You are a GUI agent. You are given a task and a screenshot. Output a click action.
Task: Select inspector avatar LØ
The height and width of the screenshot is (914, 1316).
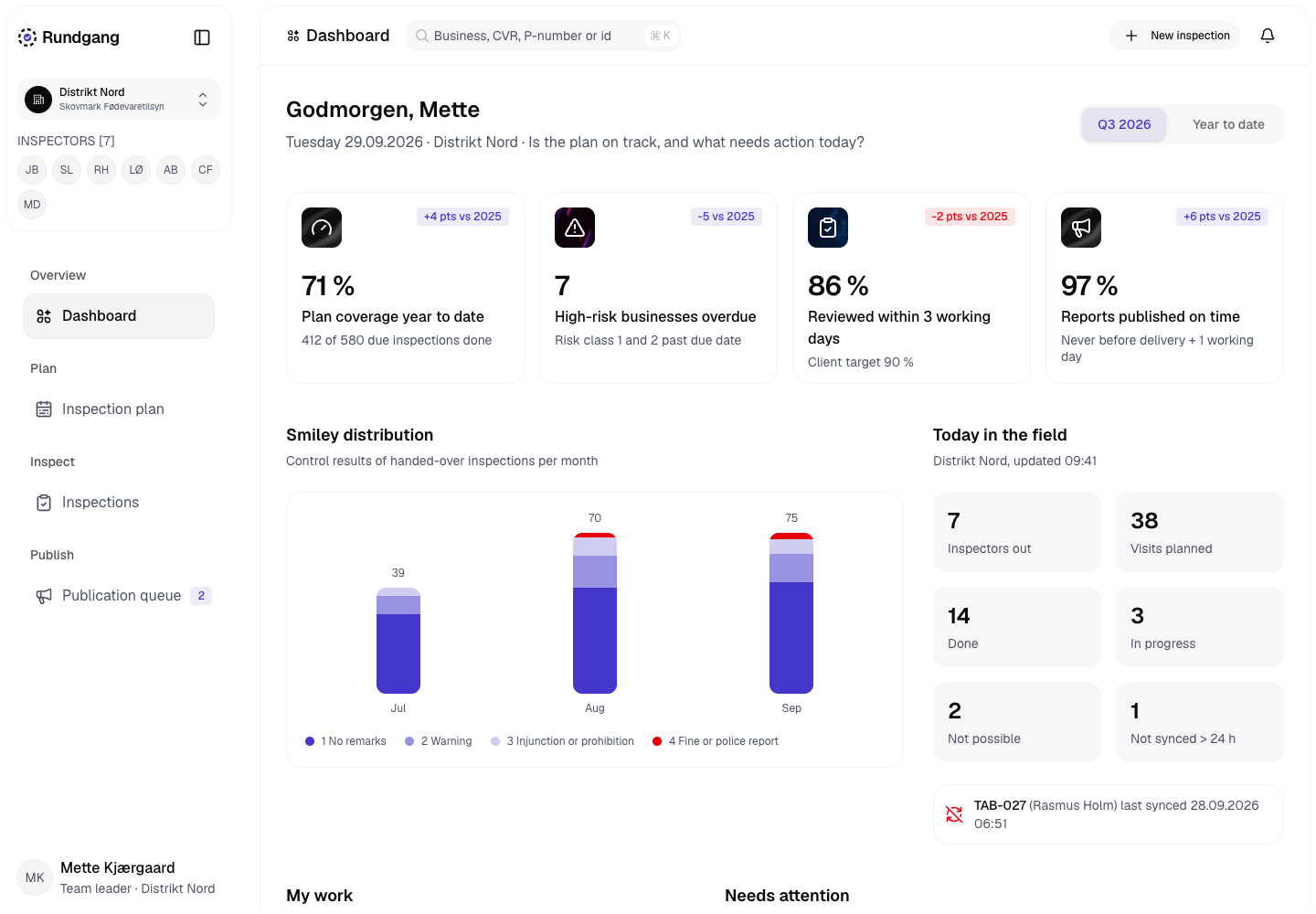136,170
